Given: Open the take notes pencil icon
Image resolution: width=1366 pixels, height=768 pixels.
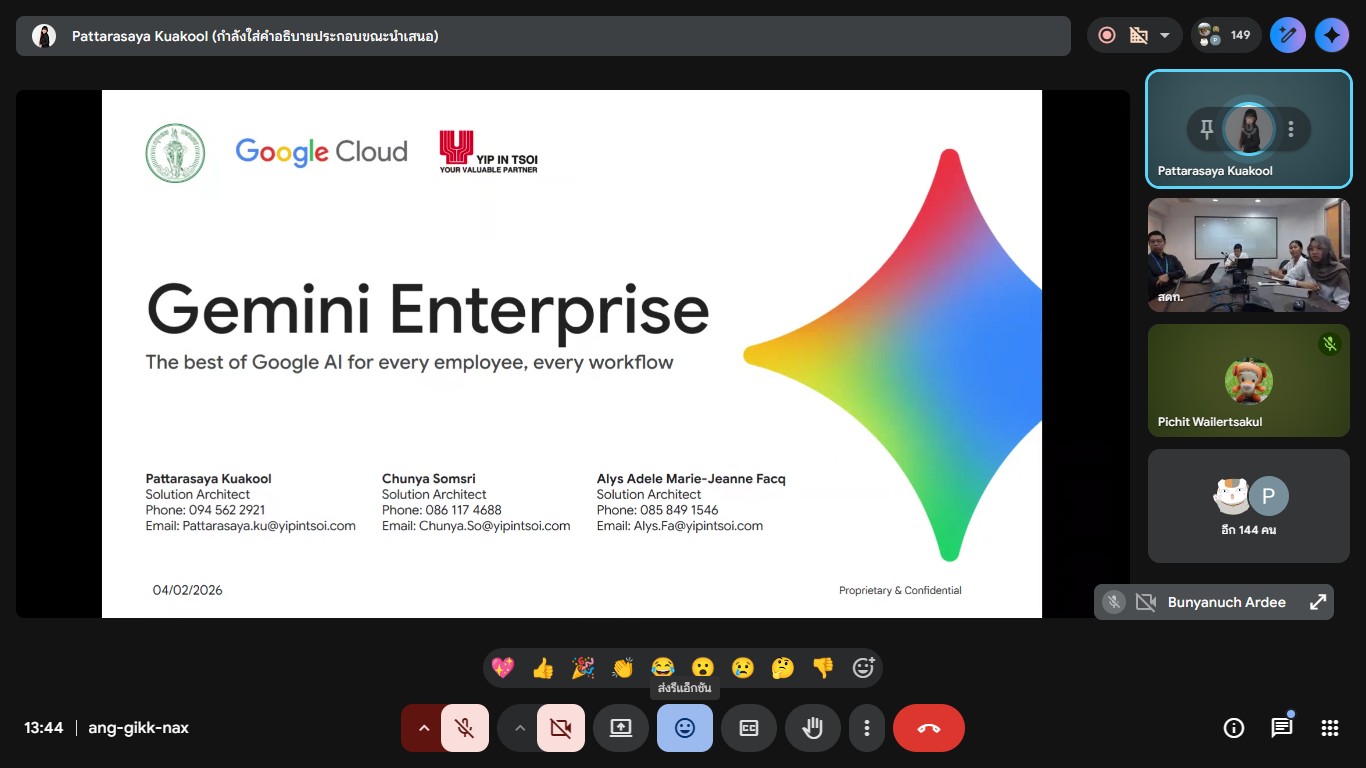Looking at the screenshot, I should click(x=1288, y=36).
